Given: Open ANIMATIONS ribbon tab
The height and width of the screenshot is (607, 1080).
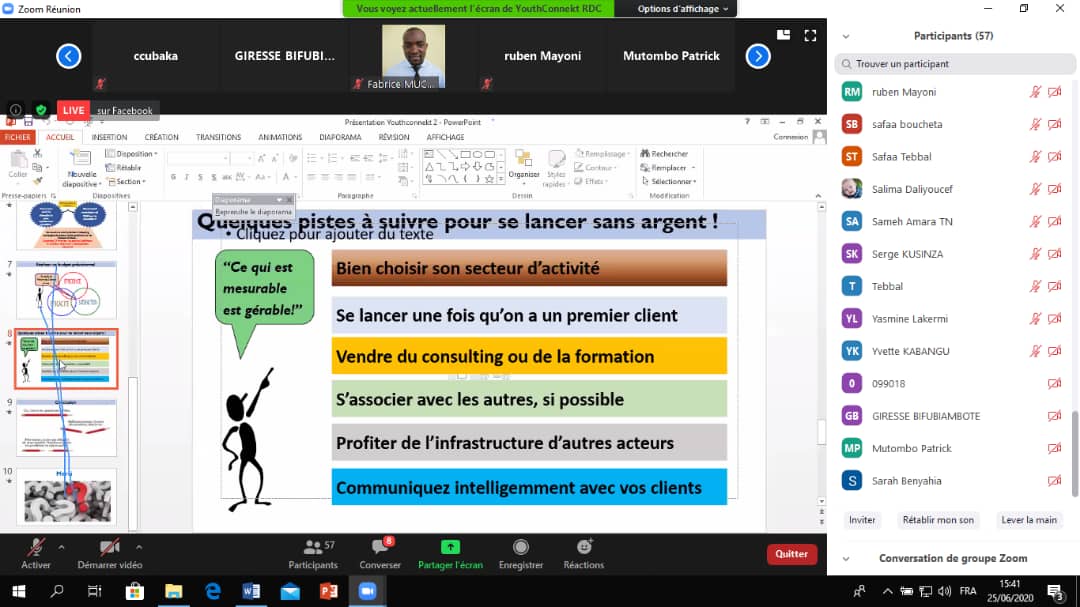Looking at the screenshot, I should pyautogui.click(x=280, y=137).
